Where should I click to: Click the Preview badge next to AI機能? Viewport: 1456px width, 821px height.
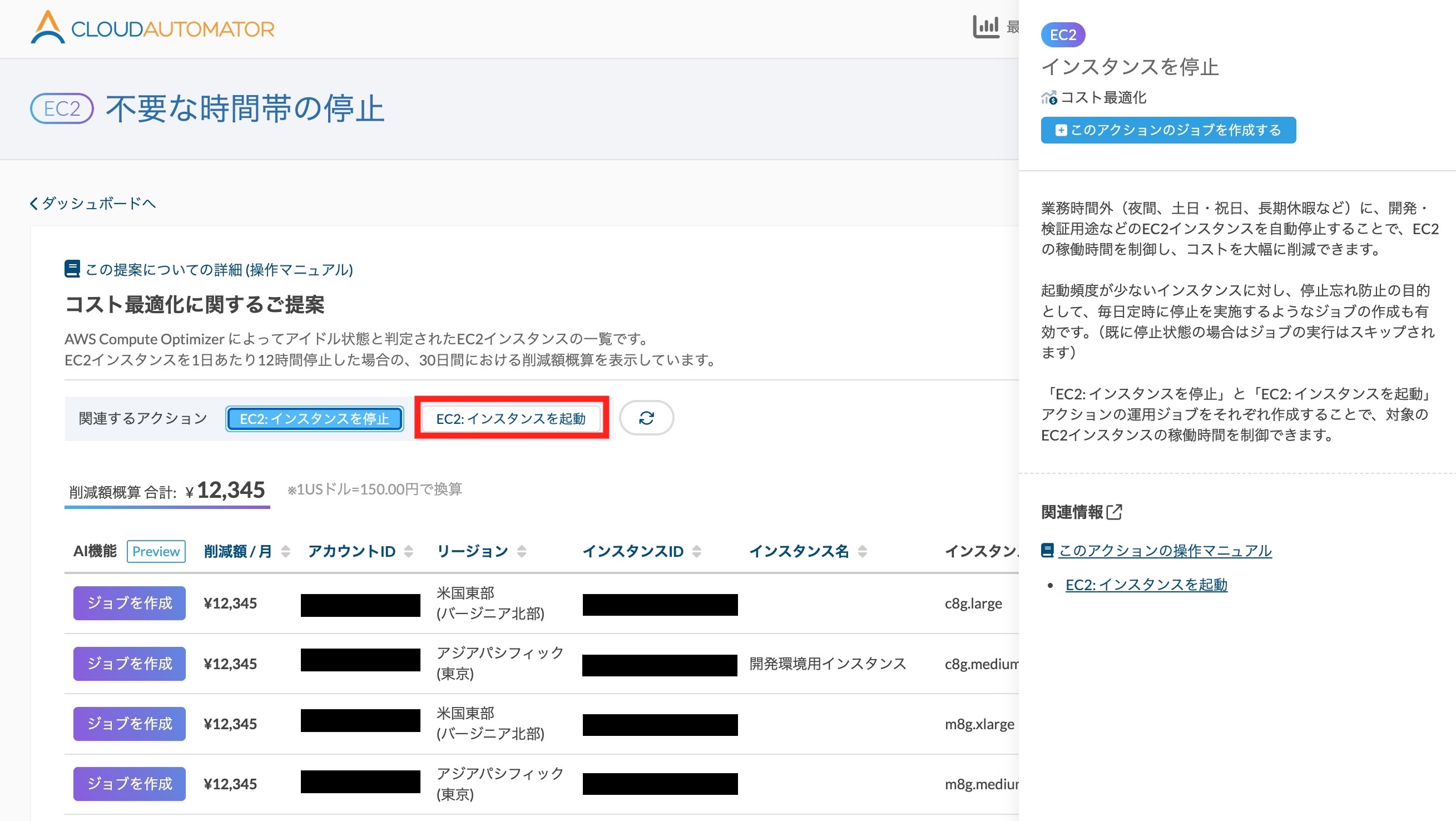tap(156, 551)
